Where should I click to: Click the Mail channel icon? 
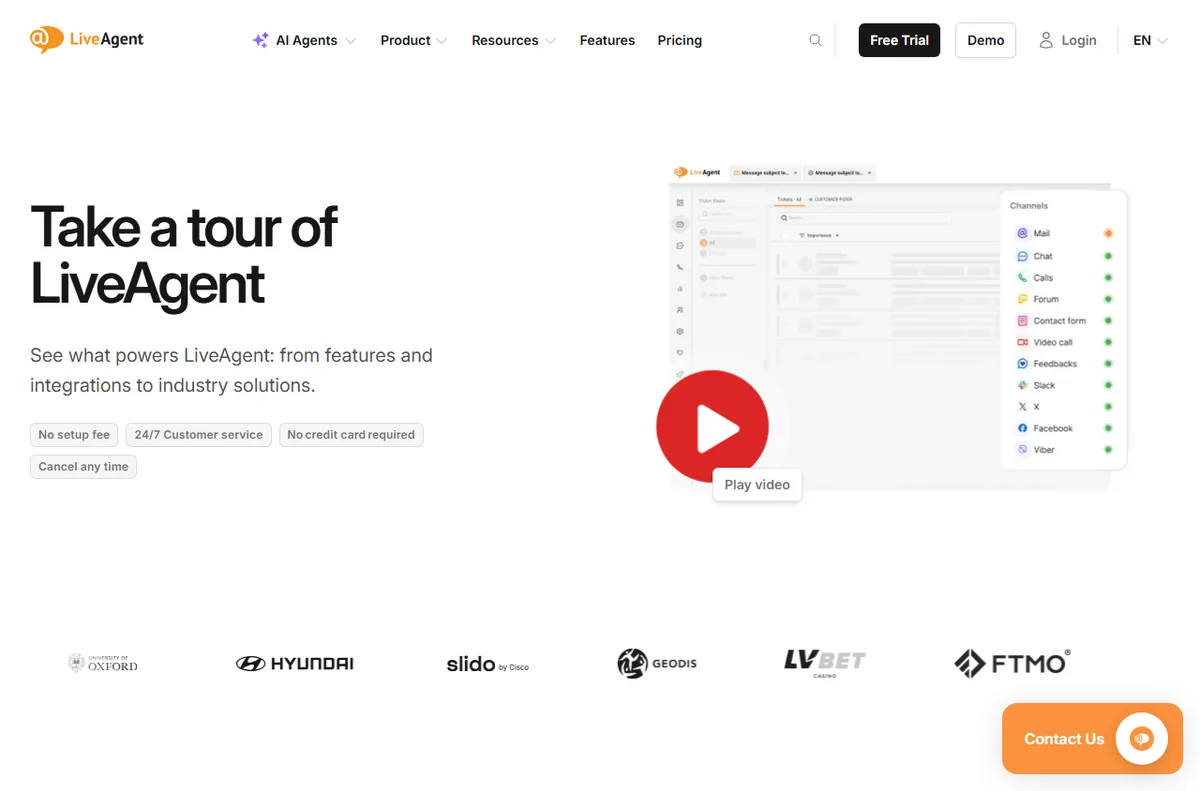click(1022, 233)
